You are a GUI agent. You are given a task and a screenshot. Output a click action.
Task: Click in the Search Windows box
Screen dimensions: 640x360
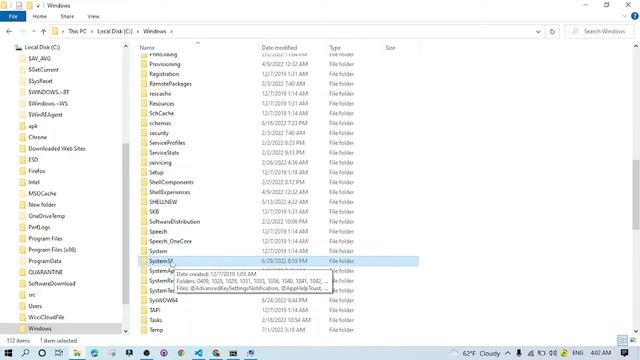click(x=600, y=31)
